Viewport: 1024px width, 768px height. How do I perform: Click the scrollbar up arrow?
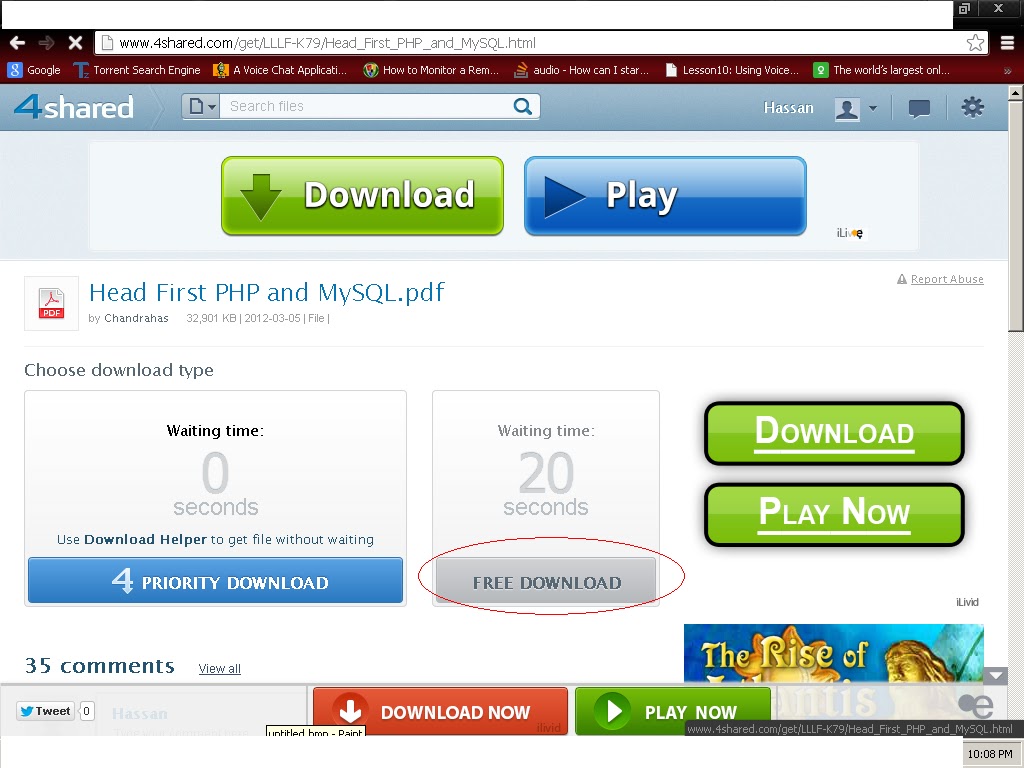point(1016,93)
